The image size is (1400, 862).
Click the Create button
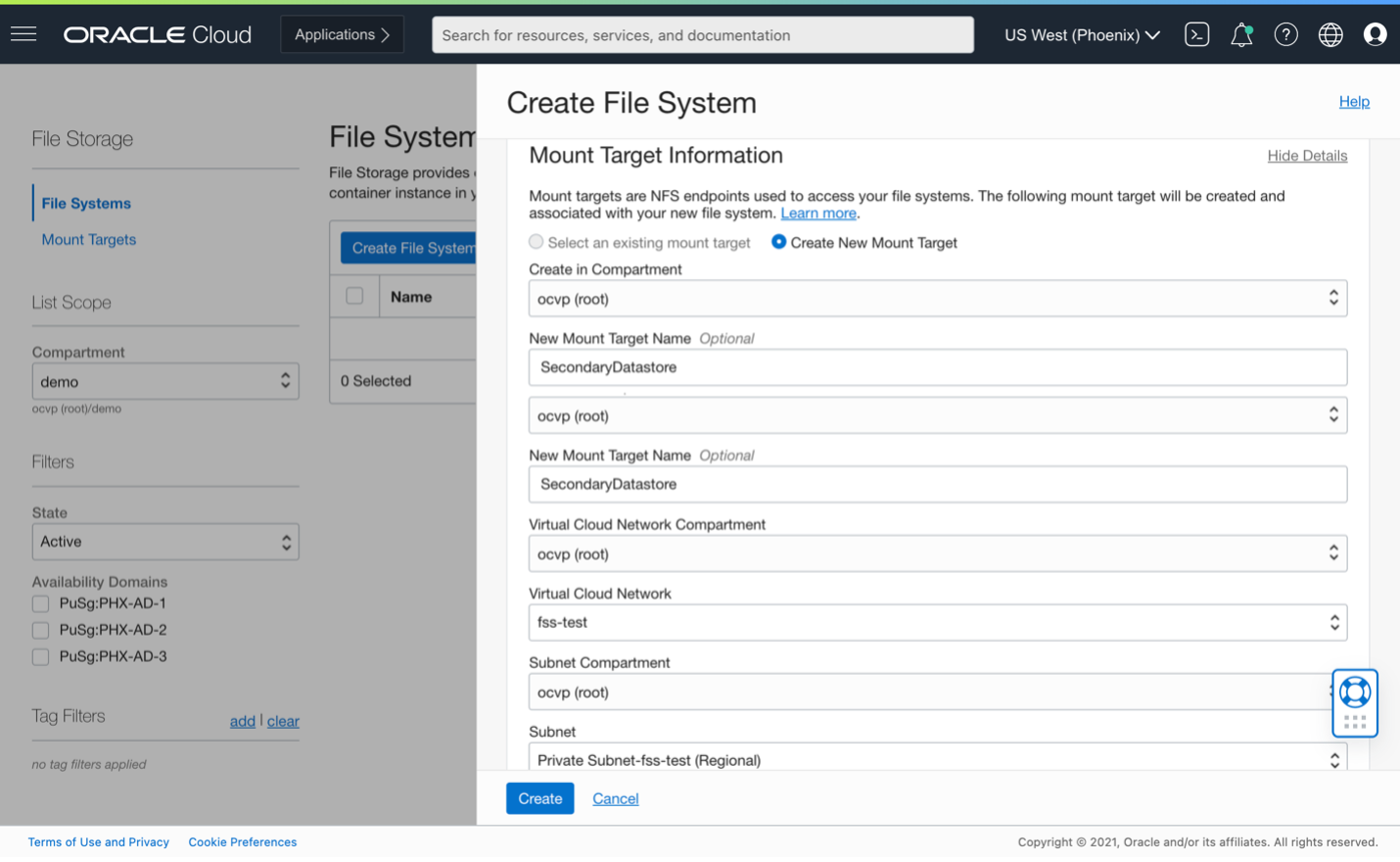[539, 798]
